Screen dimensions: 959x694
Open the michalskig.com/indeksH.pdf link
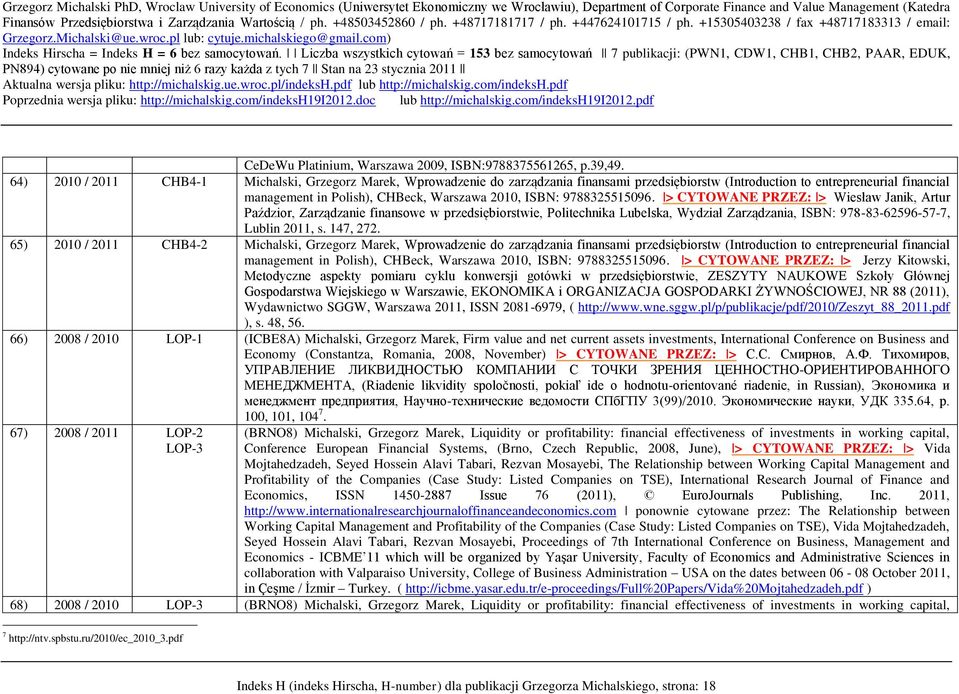click(x=473, y=85)
